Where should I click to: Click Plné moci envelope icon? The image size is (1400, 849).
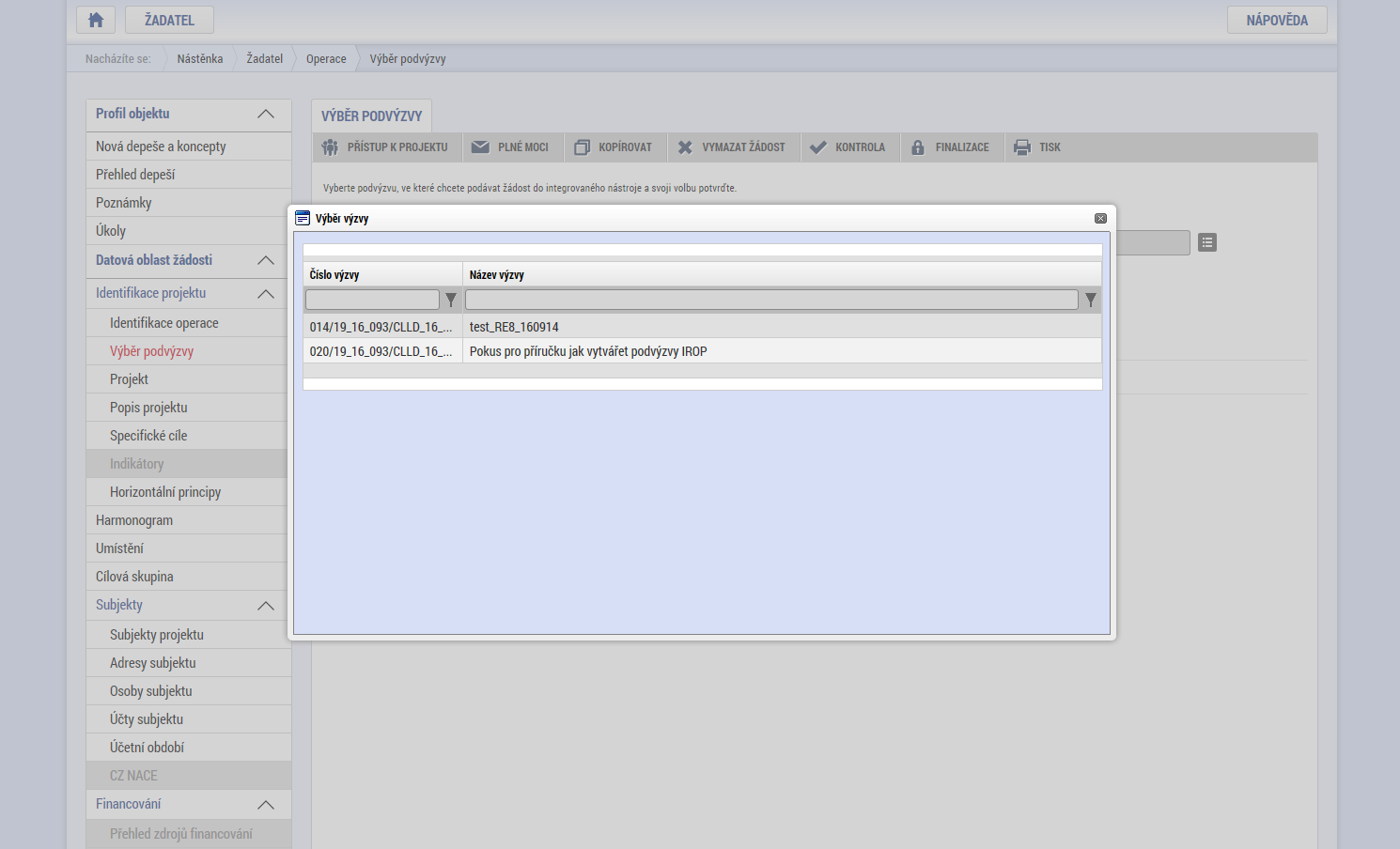(480, 147)
